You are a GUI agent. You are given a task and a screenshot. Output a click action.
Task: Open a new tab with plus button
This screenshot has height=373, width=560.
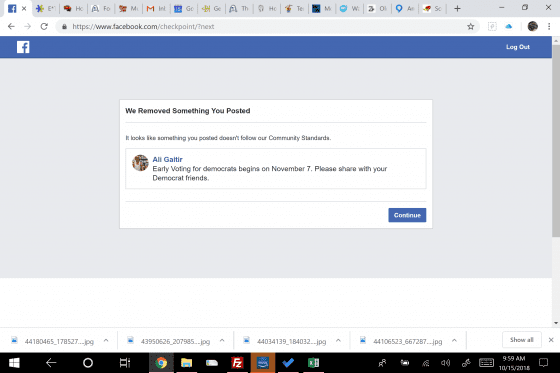point(457,9)
